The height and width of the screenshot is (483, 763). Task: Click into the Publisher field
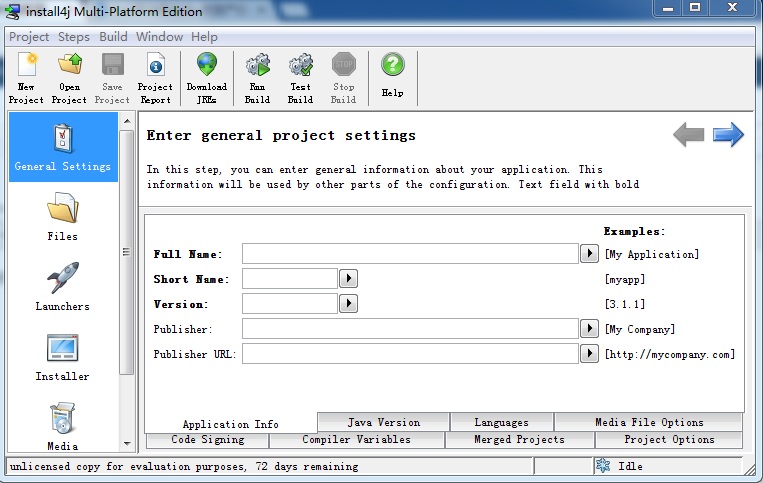click(x=410, y=328)
